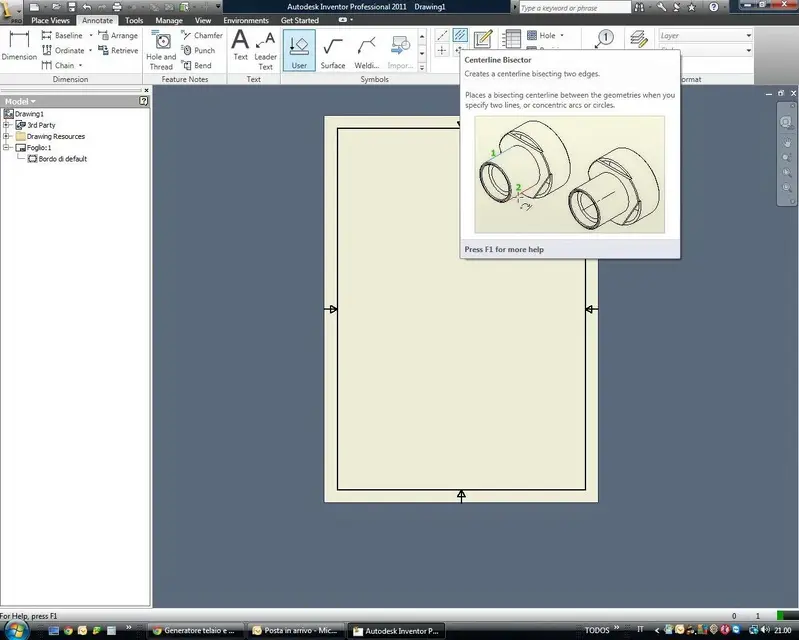The height and width of the screenshot is (640, 799).
Task: Click the help question mark icon
Action: (714, 7)
